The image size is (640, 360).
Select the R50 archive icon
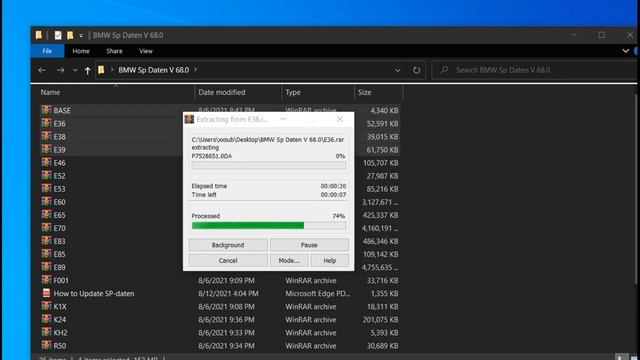pos(47,345)
